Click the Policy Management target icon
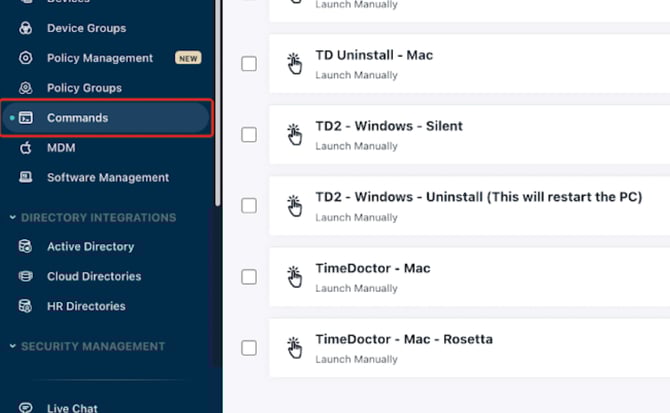This screenshot has width=670, height=413. tap(25, 58)
